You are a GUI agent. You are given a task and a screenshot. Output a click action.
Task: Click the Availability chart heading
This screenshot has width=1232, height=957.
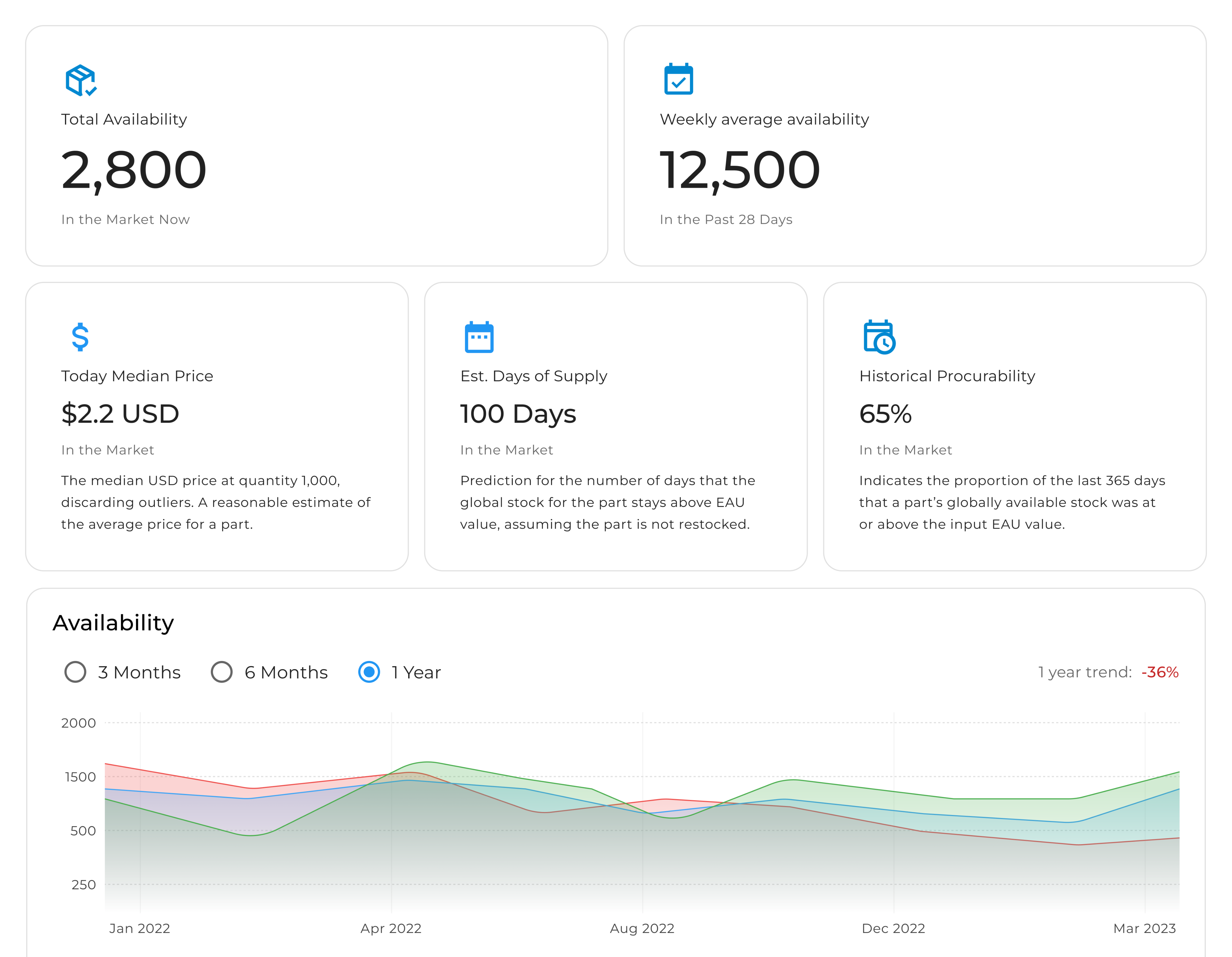coord(113,623)
